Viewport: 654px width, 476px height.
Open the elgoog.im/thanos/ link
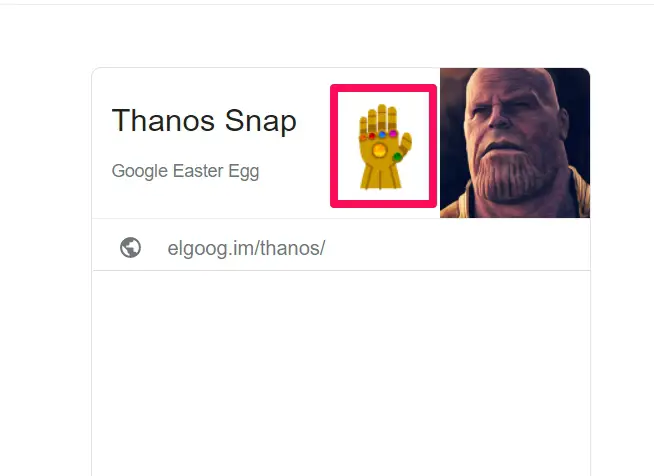click(x=246, y=248)
